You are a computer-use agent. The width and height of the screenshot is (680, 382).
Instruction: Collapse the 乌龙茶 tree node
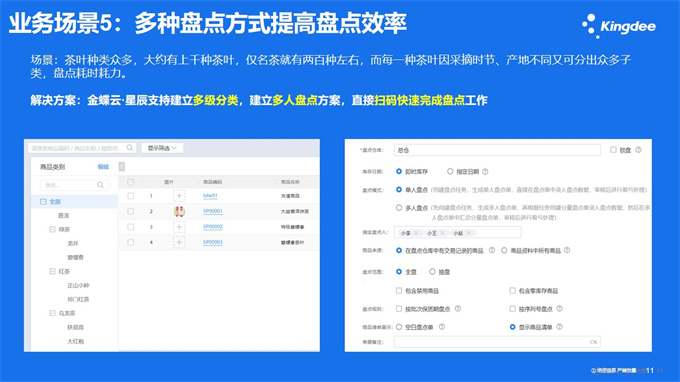pos(52,313)
